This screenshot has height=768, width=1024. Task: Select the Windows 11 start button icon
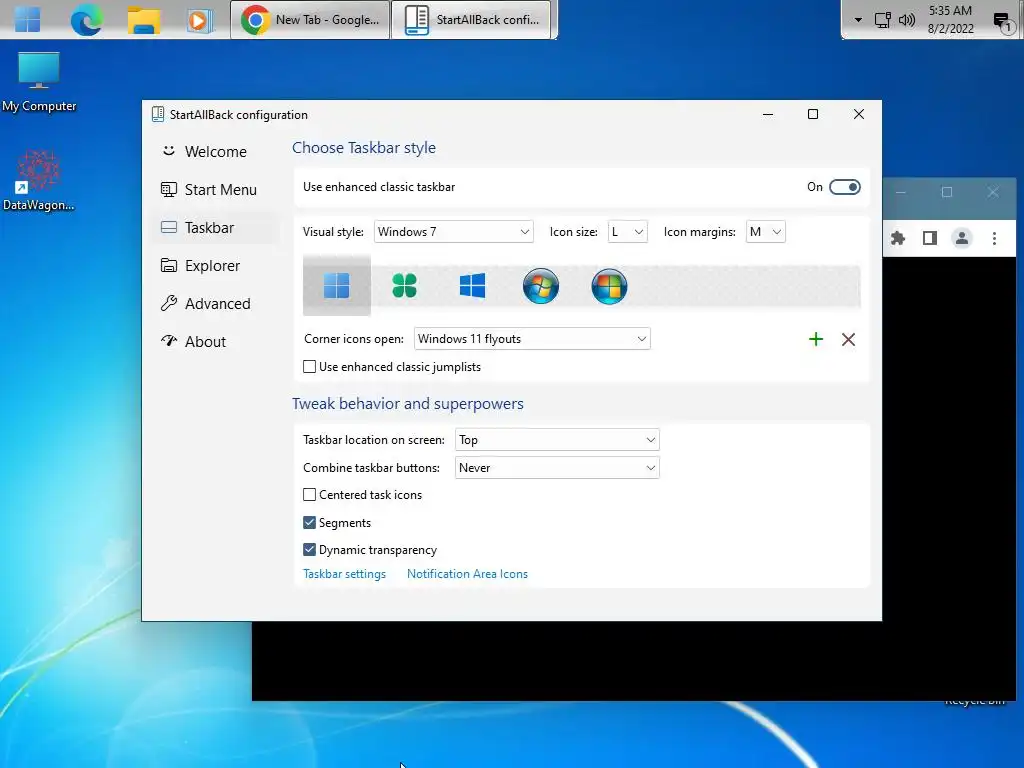(x=336, y=285)
